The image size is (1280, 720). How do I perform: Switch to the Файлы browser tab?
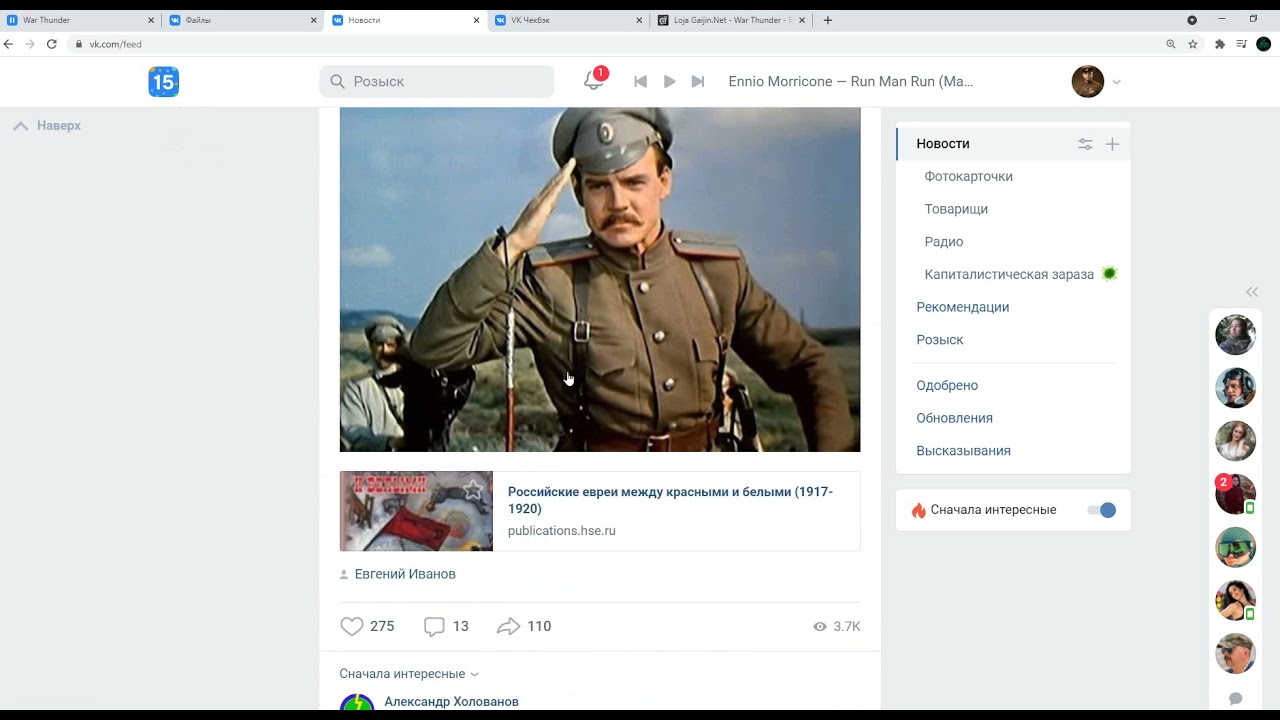coord(243,20)
